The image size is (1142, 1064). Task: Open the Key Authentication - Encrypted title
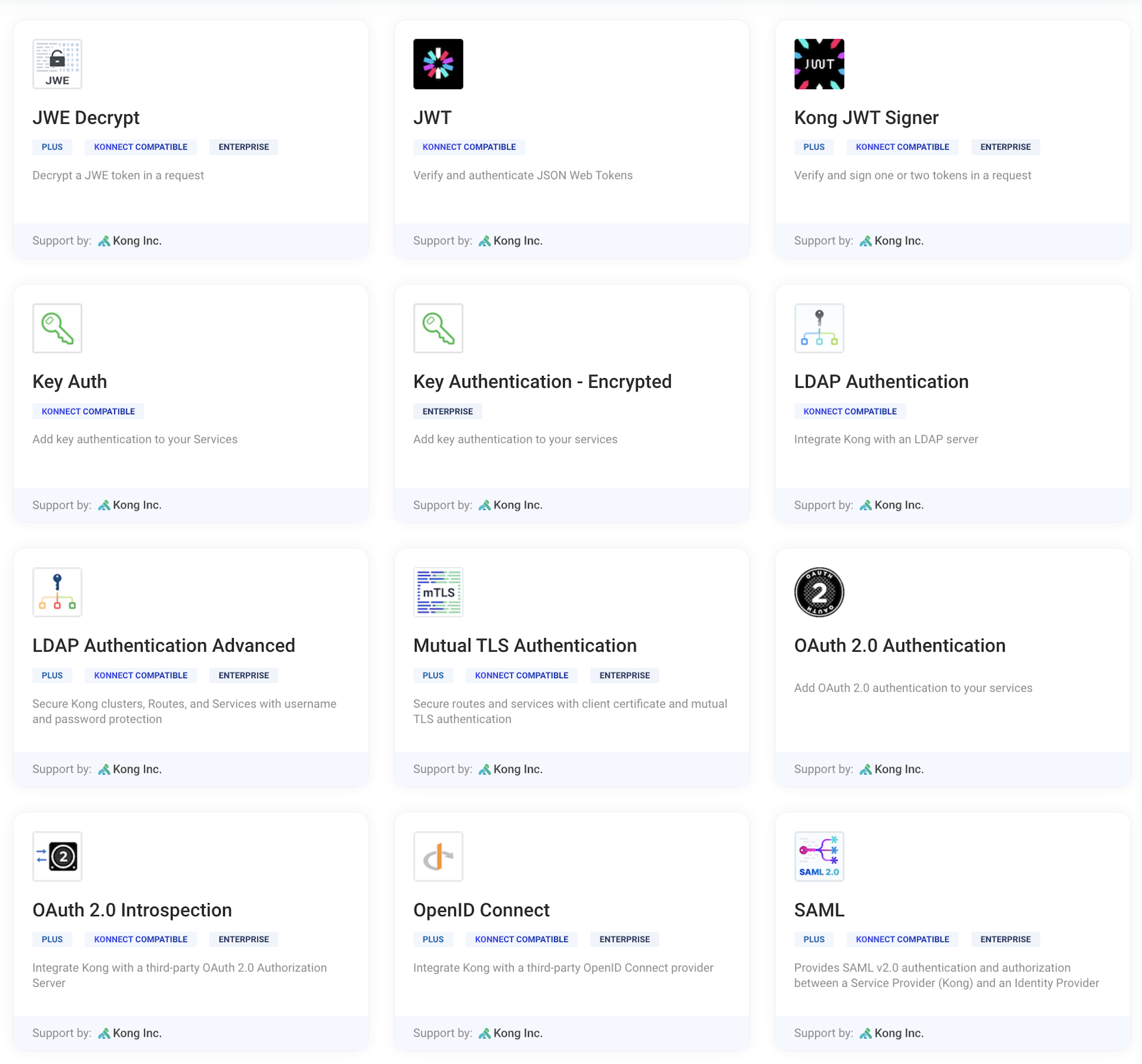[542, 381]
